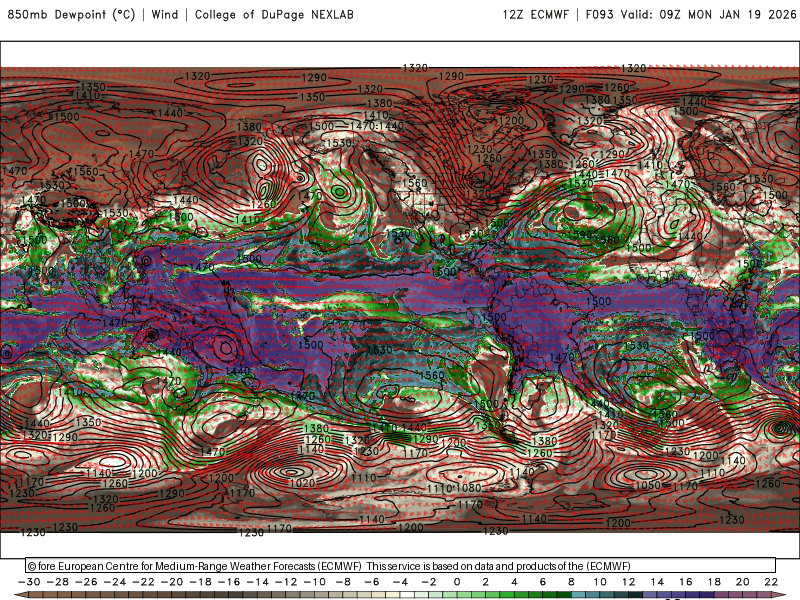Click the 1050 contour label on the map
The width and height of the screenshot is (800, 600).
[x=647, y=485]
